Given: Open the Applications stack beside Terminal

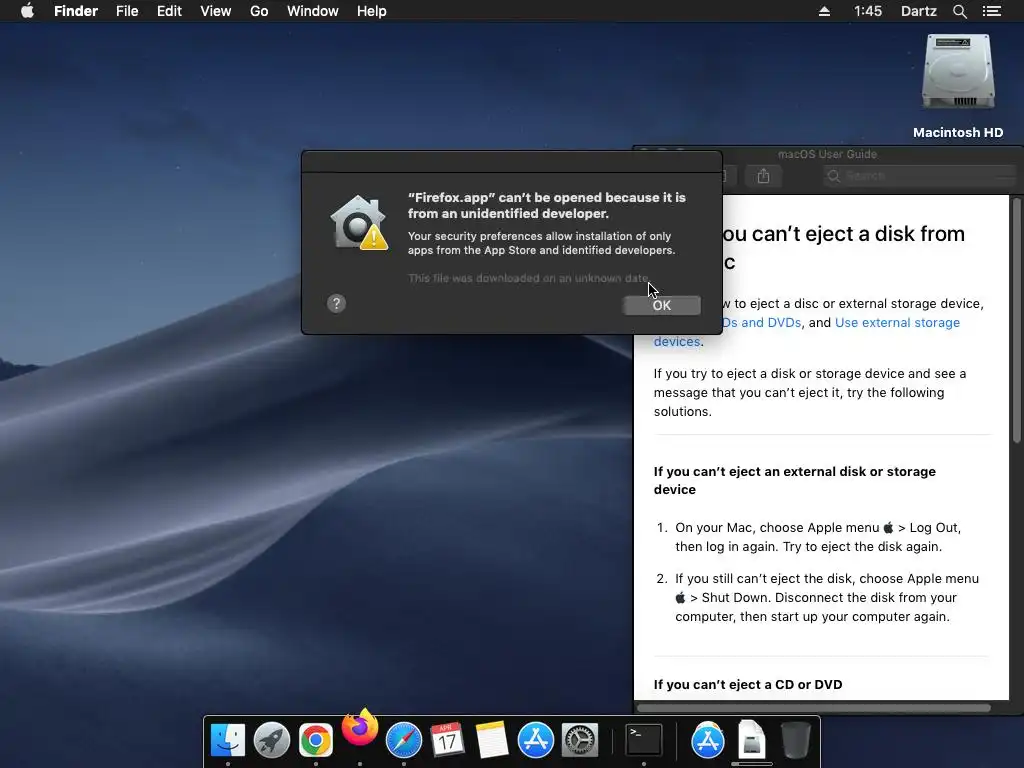Looking at the screenshot, I should tap(708, 741).
